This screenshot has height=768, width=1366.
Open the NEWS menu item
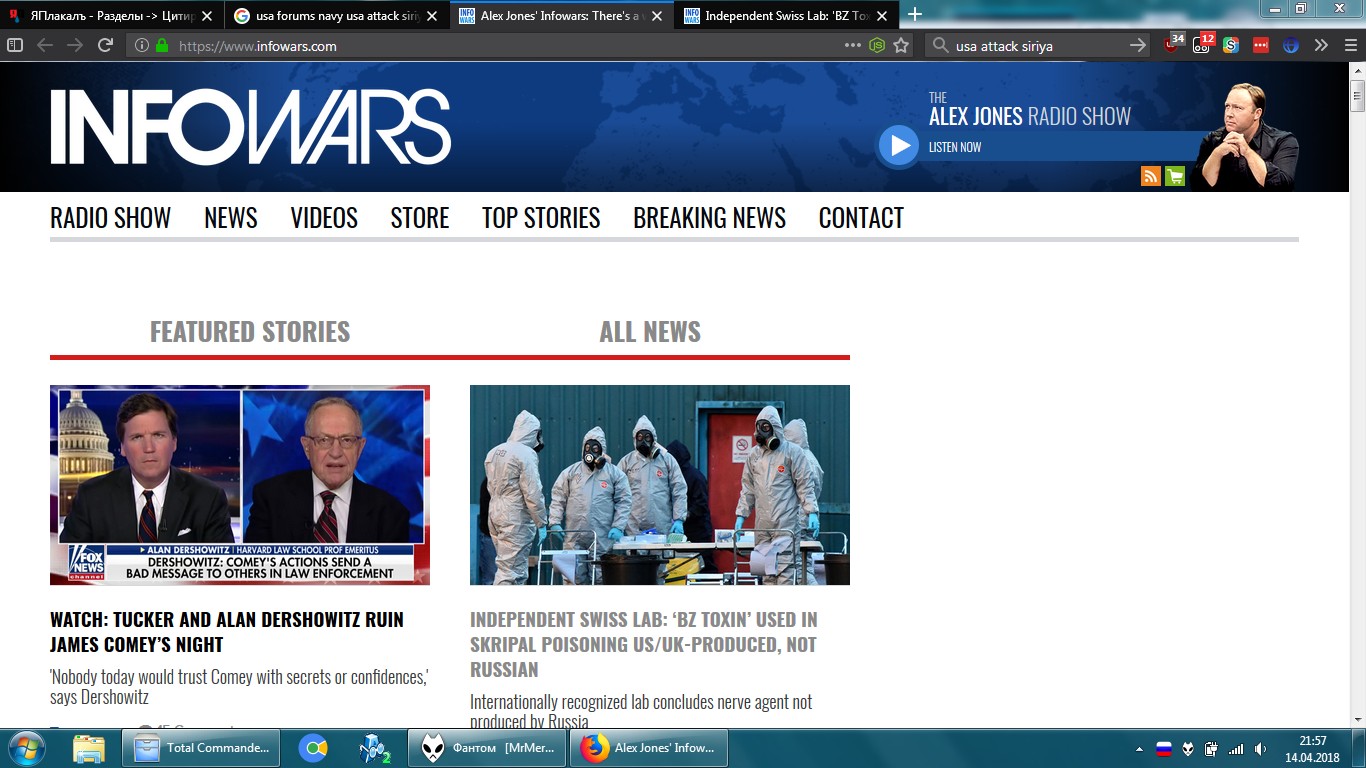(x=231, y=218)
